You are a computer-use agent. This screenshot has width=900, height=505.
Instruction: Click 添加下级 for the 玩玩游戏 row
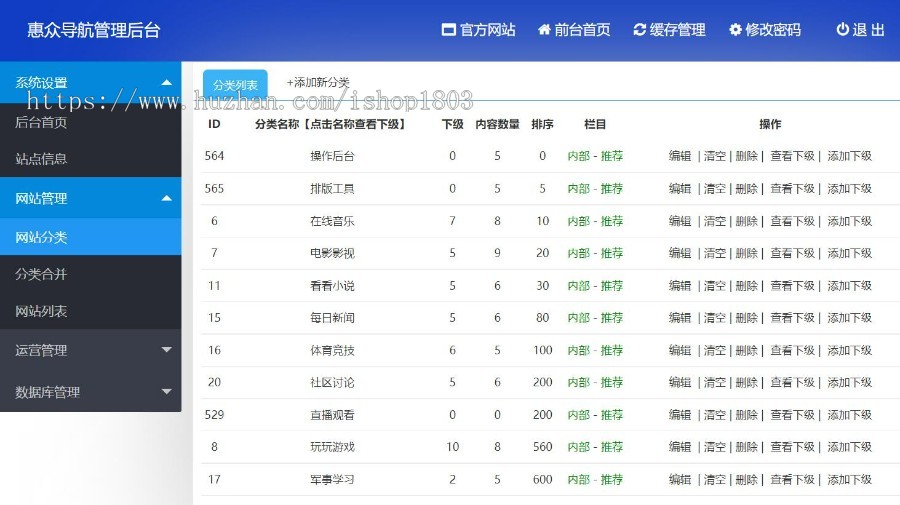[849, 447]
